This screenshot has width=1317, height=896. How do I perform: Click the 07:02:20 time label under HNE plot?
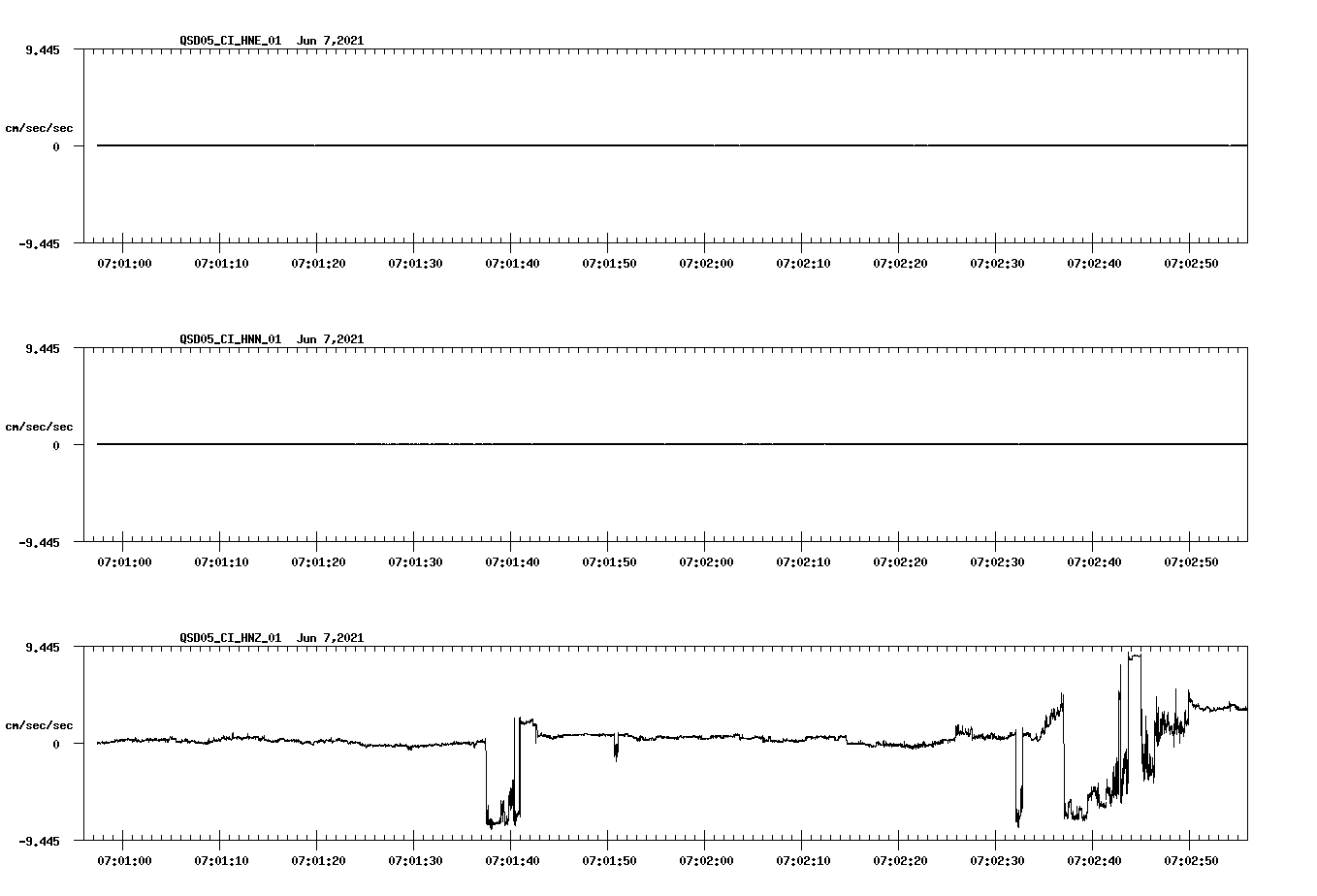pyautogui.click(x=900, y=263)
